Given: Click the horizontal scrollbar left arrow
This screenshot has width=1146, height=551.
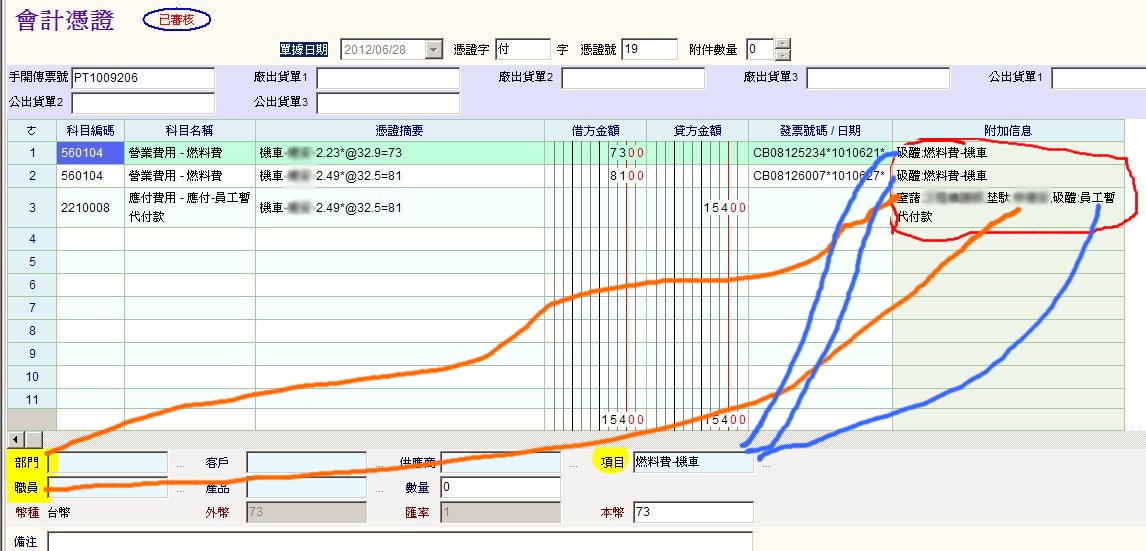Looking at the screenshot, I should [14, 440].
